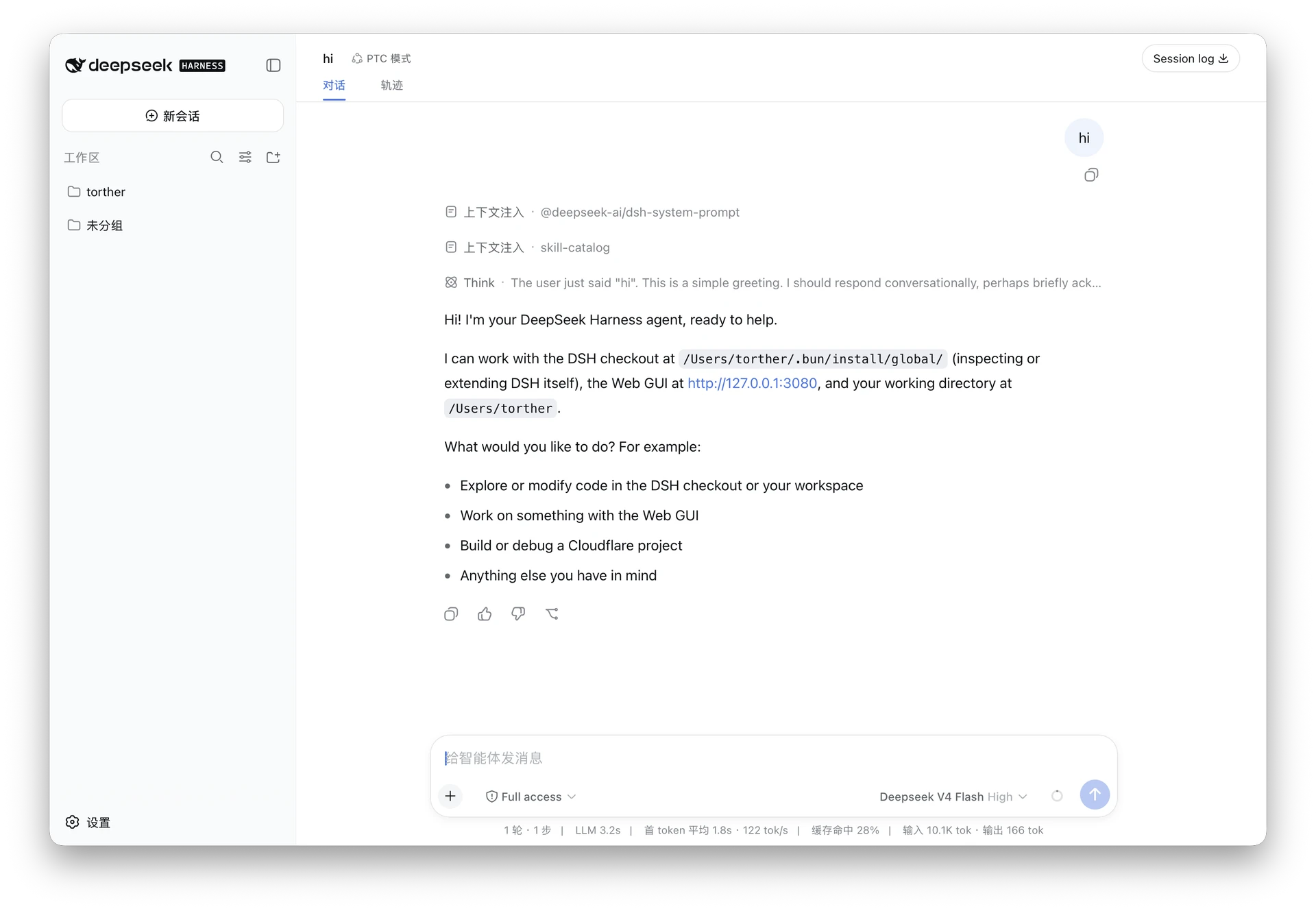Switch to the 轨迹 tab
The image size is (1316, 911).
[x=391, y=85]
